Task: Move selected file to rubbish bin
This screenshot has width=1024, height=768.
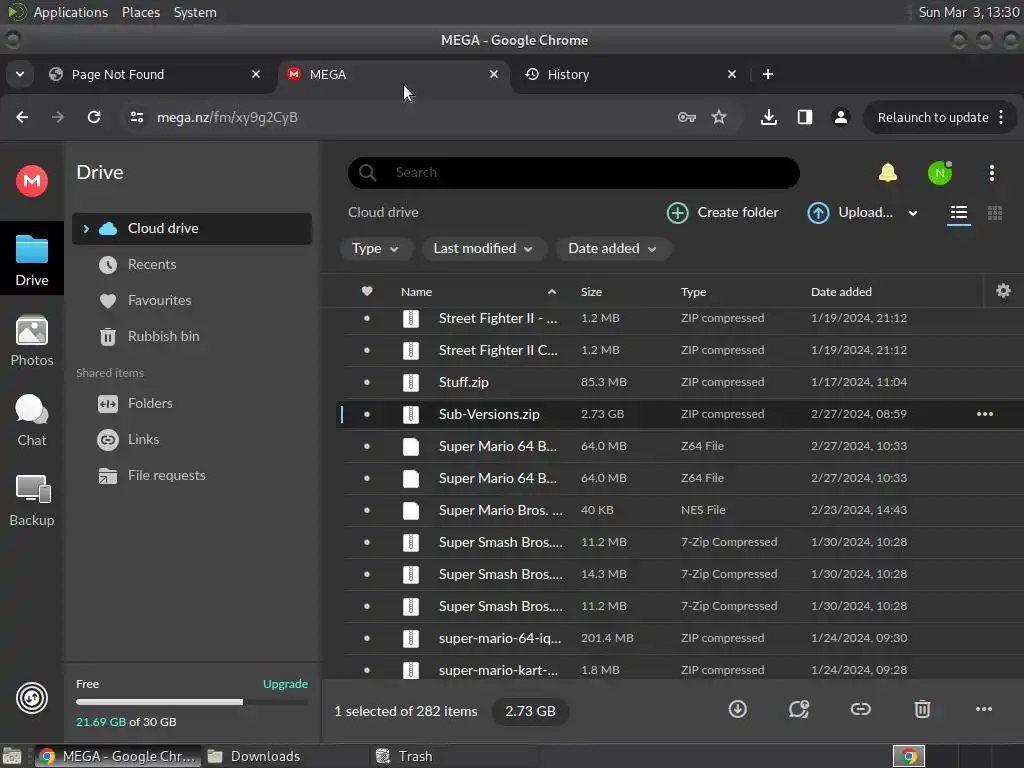Action: [922, 709]
